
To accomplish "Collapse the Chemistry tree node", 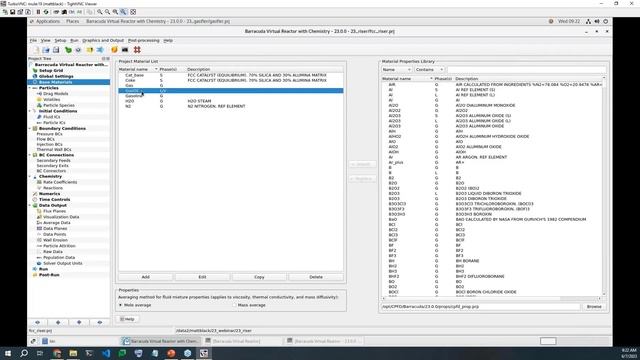I will click(30, 176).
